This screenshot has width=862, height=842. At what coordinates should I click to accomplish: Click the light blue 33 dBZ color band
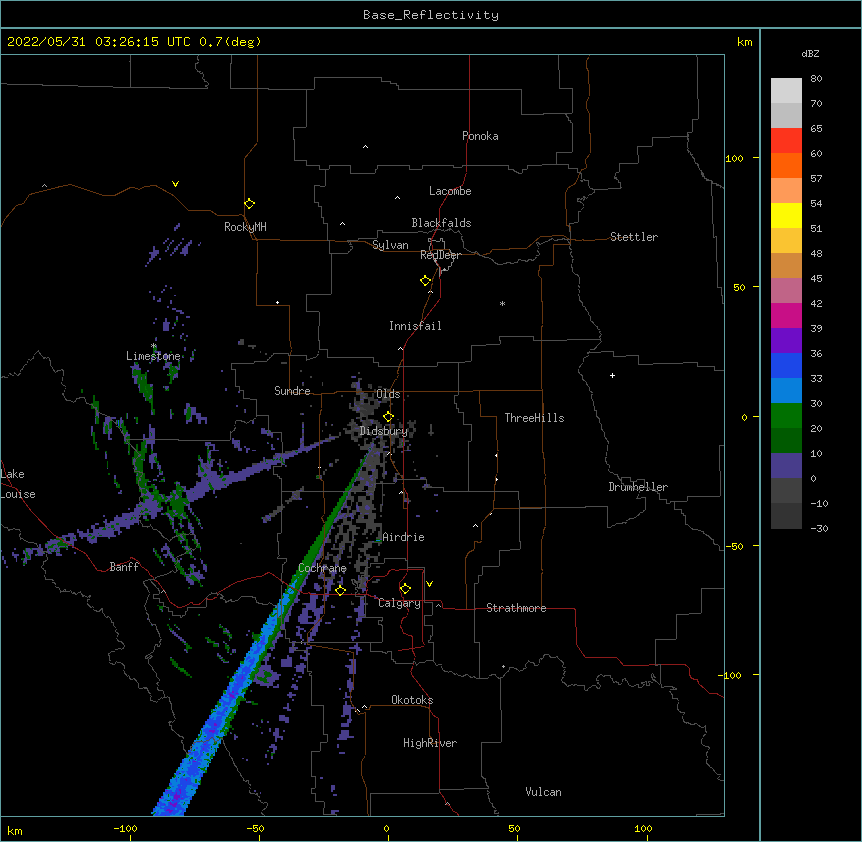coord(786,390)
